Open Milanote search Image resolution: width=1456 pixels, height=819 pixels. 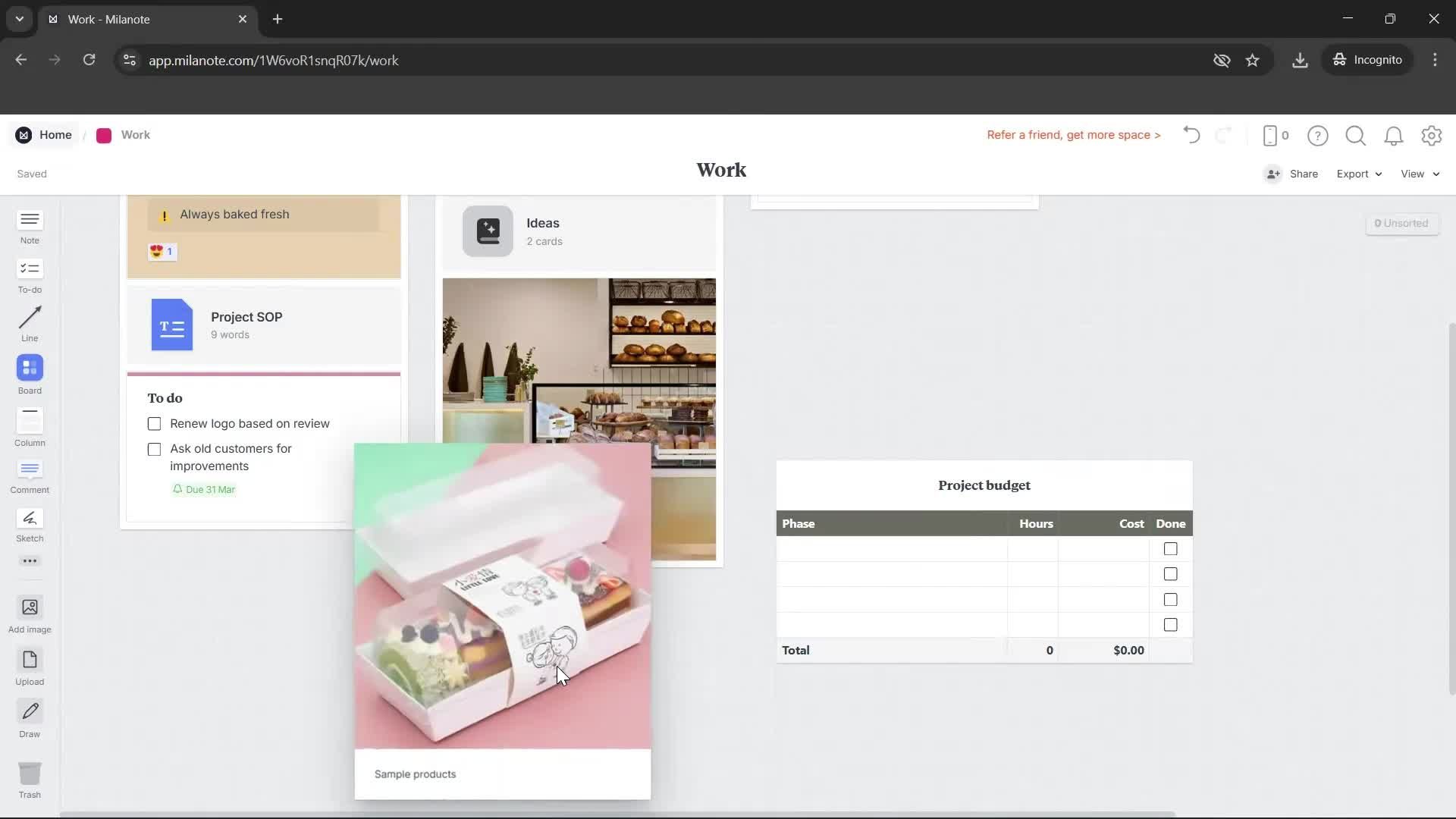pos(1355,136)
